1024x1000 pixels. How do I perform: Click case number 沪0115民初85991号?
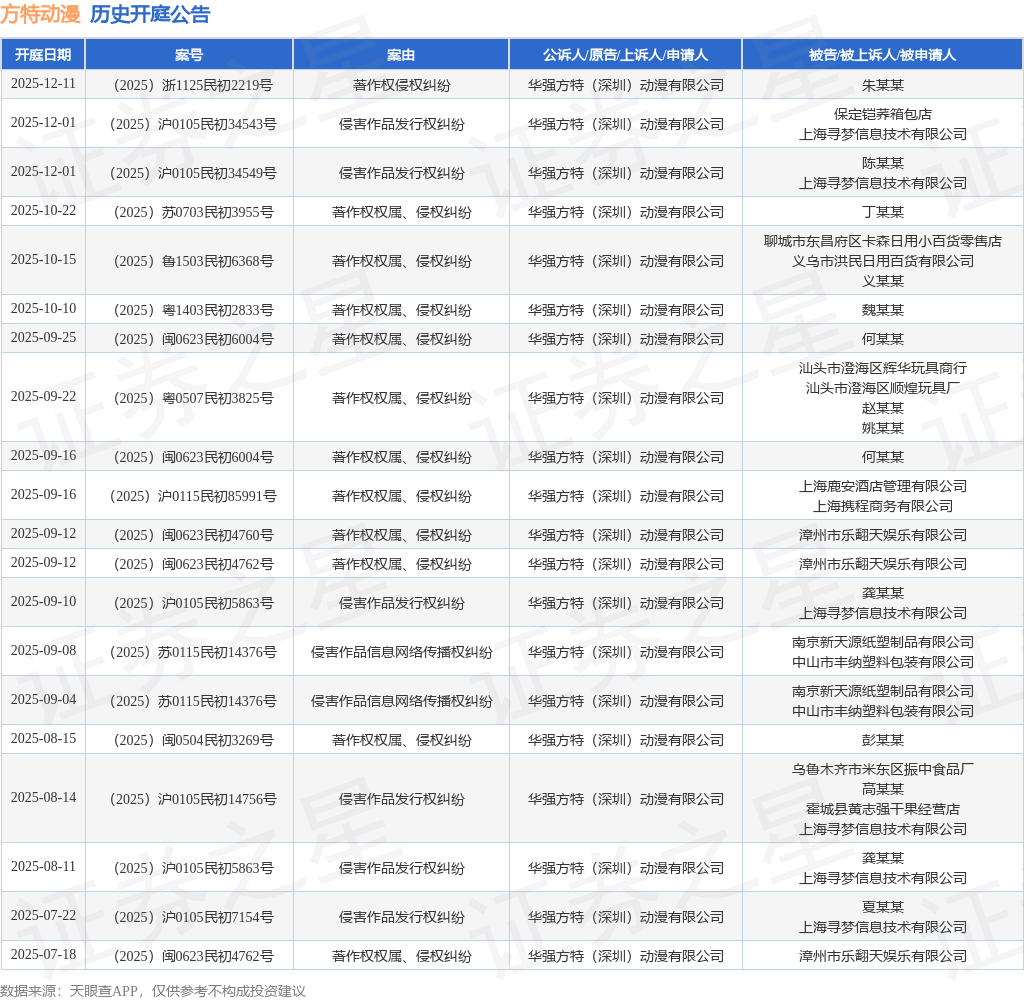(x=193, y=496)
